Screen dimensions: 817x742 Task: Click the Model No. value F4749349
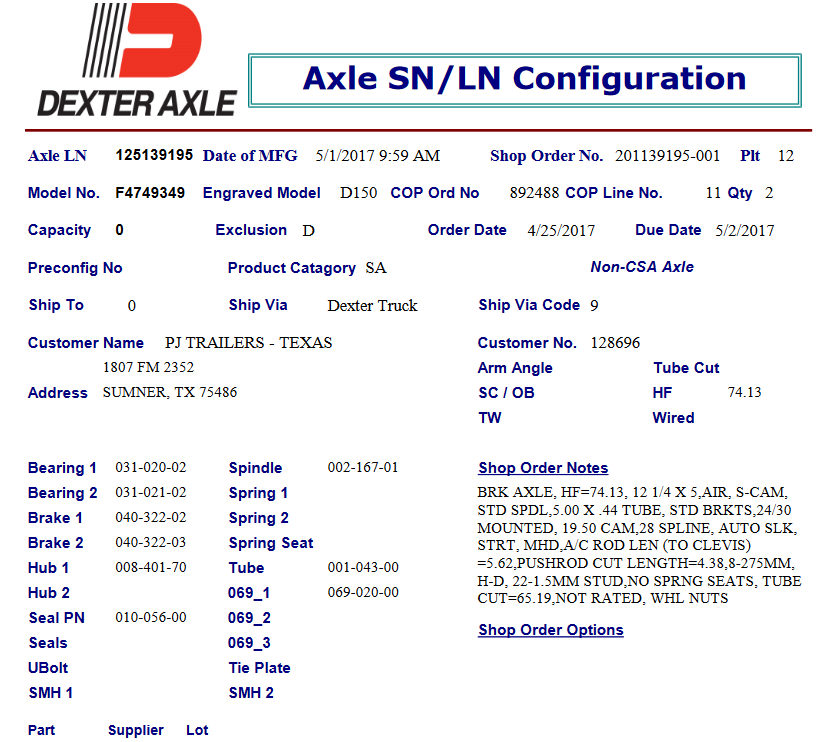pyautogui.click(x=150, y=193)
